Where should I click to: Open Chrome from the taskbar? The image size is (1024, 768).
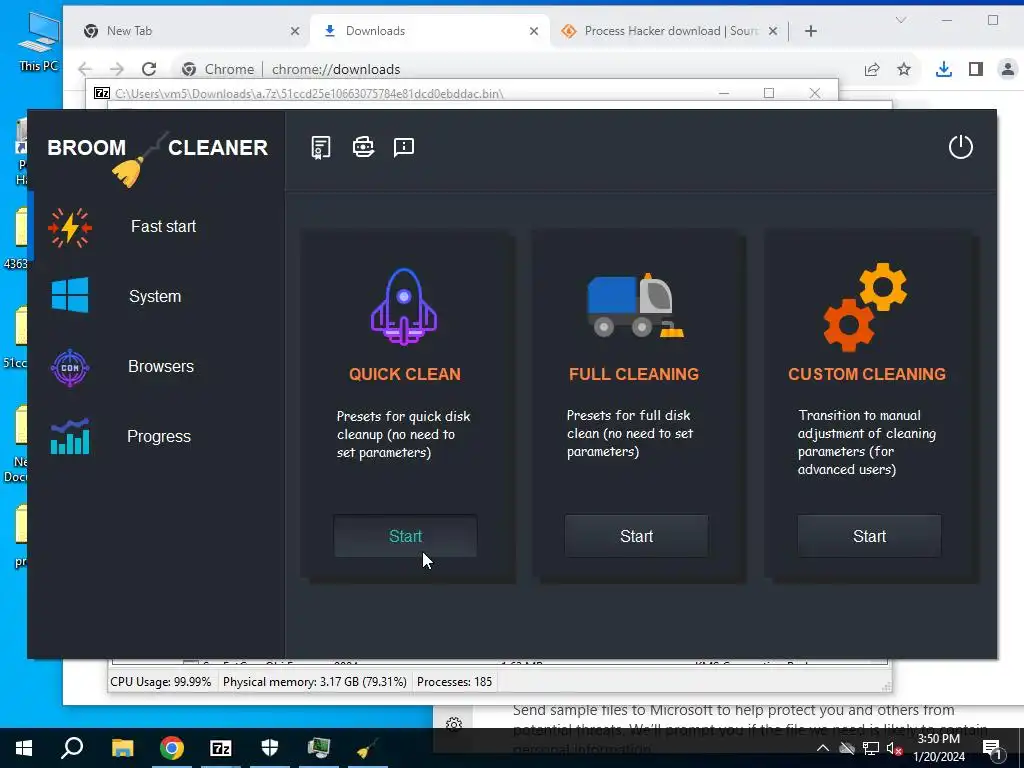point(171,748)
